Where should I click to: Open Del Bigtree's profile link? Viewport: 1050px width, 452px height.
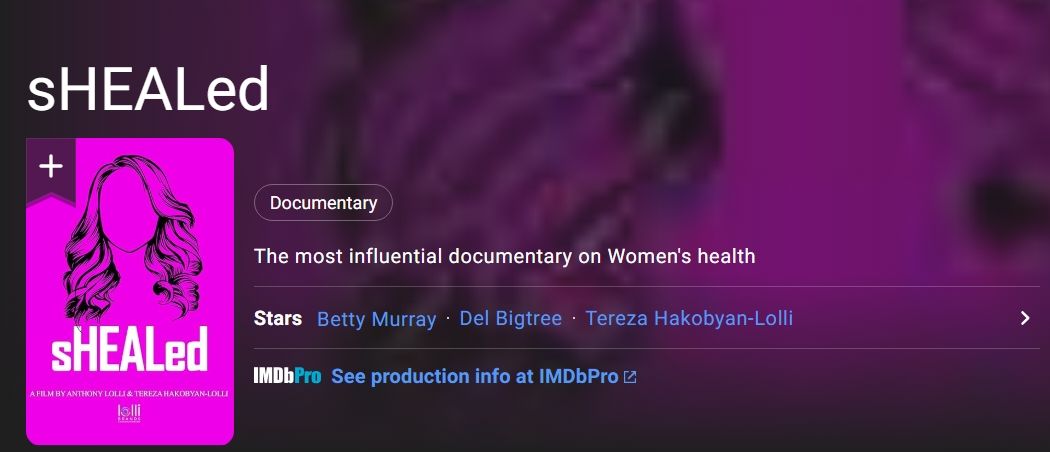(510, 319)
